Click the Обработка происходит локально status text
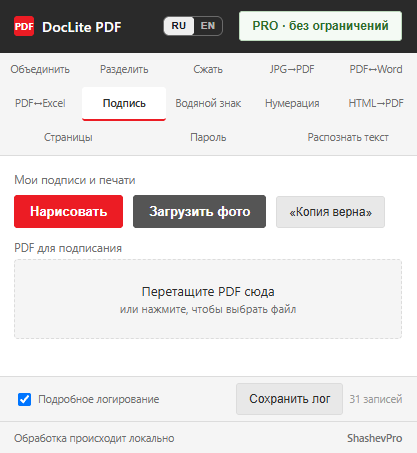 94,438
